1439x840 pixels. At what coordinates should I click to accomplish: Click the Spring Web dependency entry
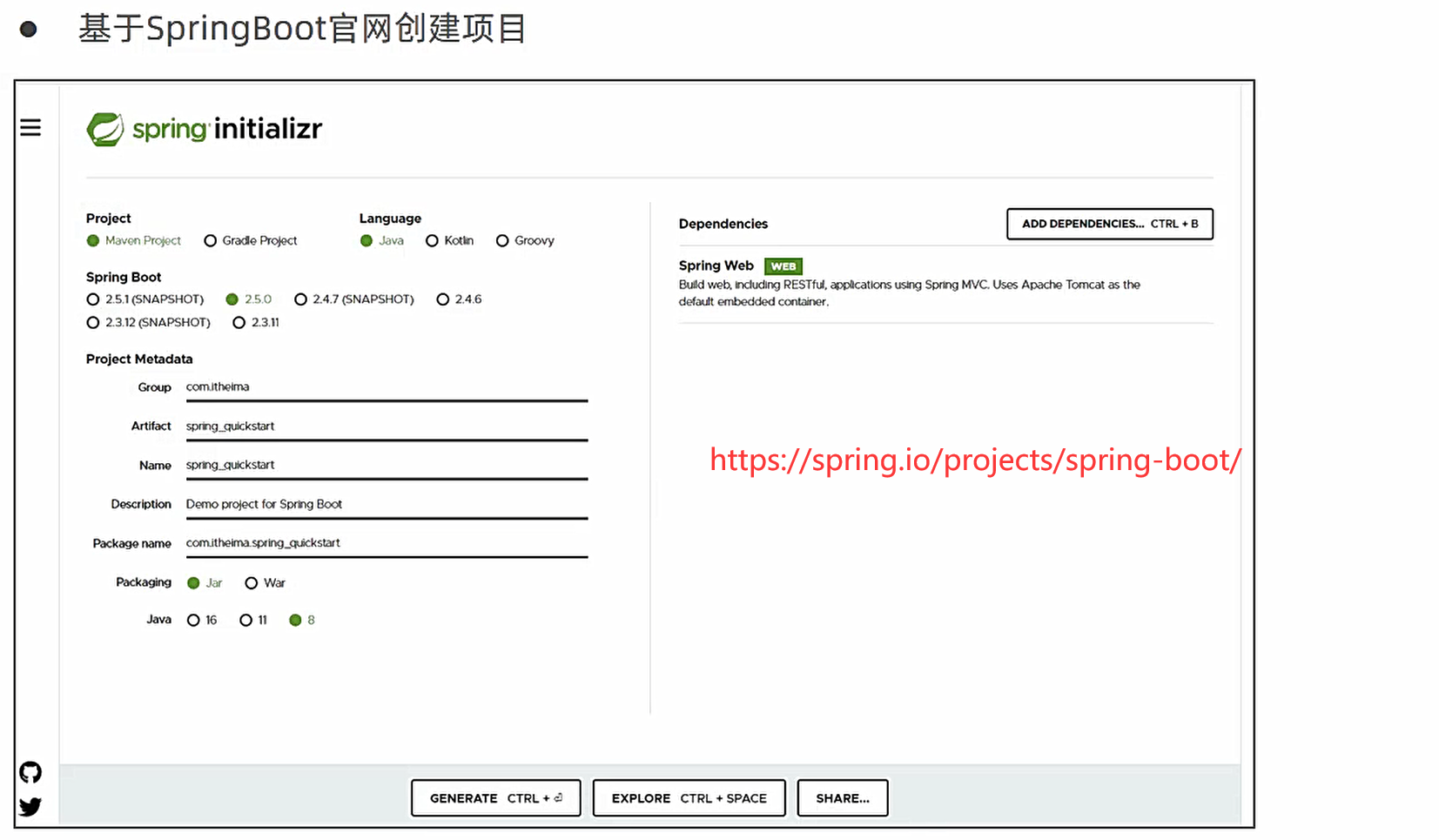pyautogui.click(x=945, y=283)
